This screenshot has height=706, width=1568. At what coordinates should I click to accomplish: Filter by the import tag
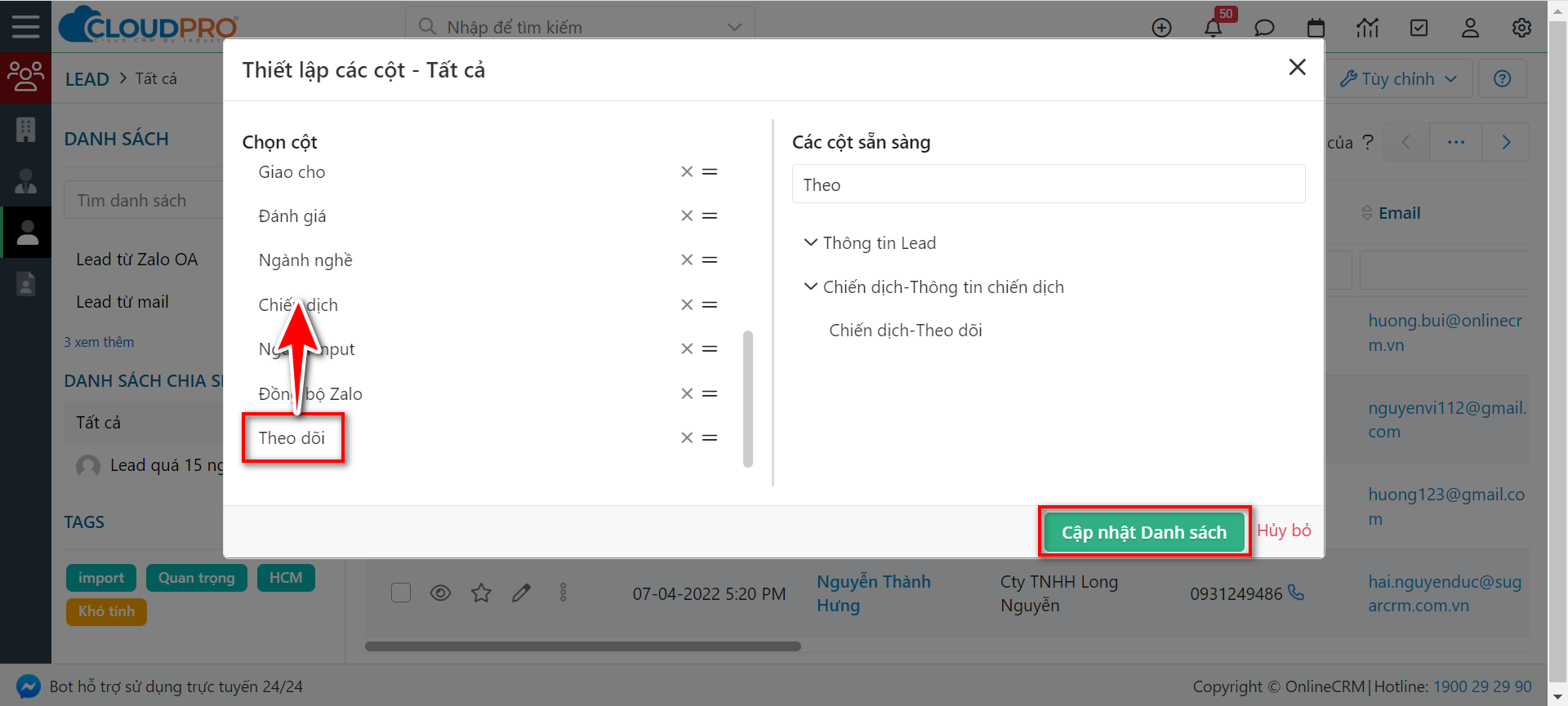(101, 578)
